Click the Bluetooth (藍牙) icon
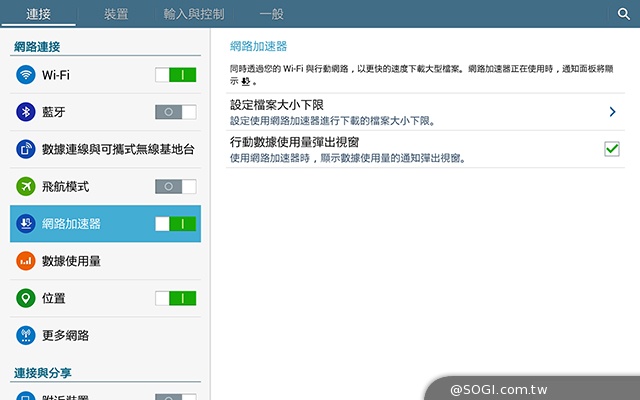Image resolution: width=640 pixels, height=400 pixels. [x=26, y=112]
